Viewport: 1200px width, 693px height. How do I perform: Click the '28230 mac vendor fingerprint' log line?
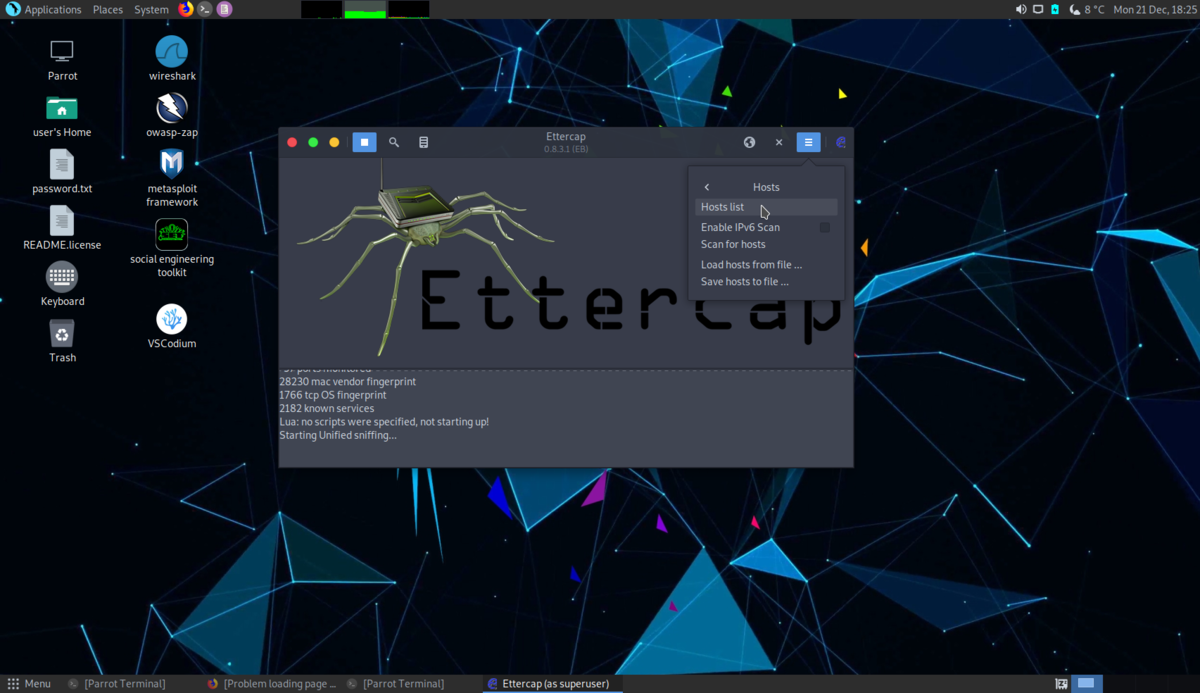pyautogui.click(x=348, y=382)
